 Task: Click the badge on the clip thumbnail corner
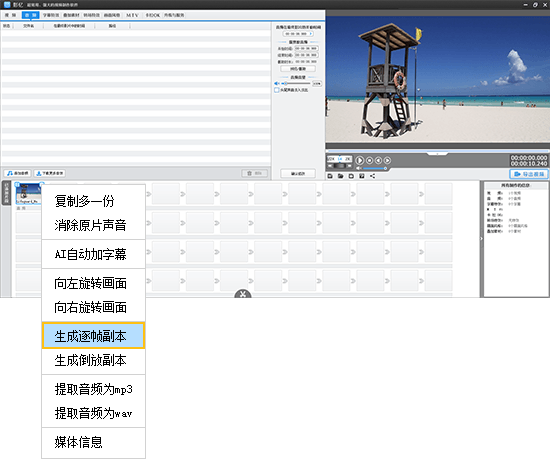pos(17,184)
